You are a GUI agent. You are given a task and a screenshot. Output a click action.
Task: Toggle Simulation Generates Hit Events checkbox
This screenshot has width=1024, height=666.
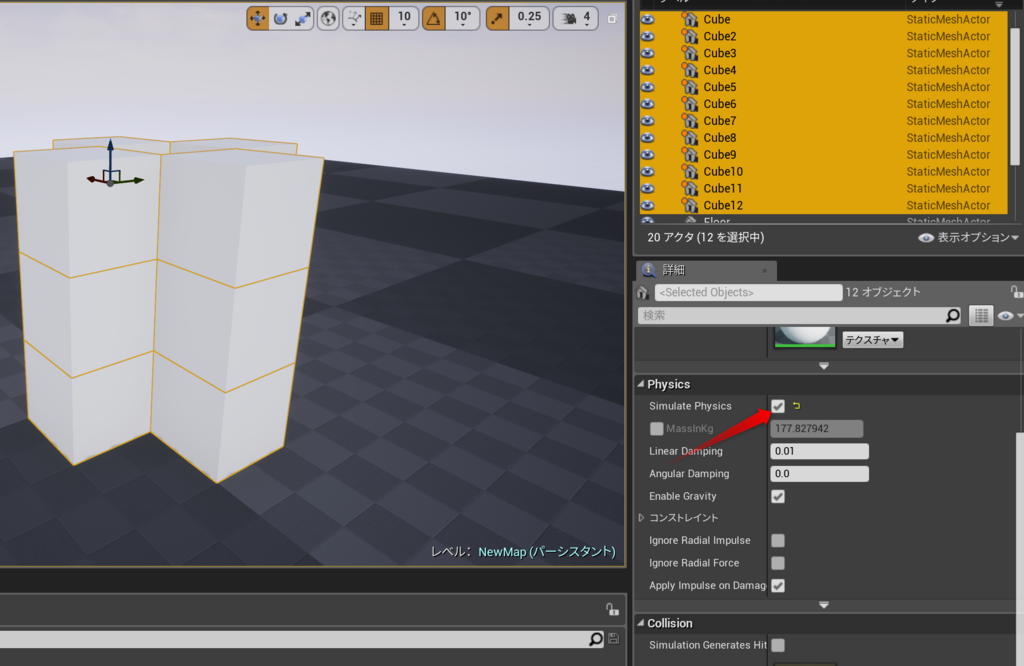[778, 645]
